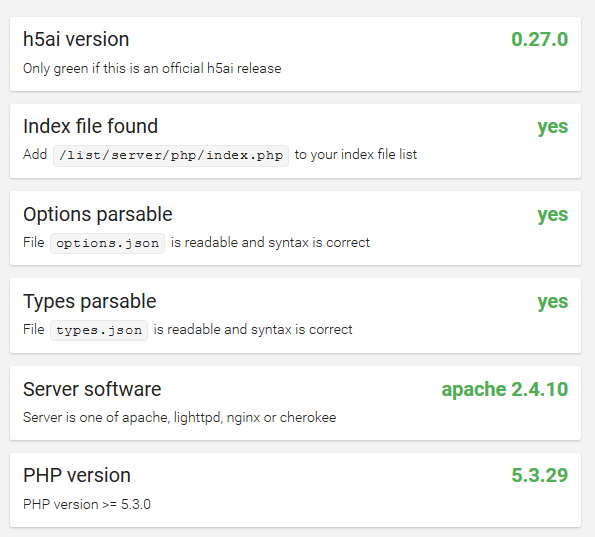Click the yes status for Types parsable
Screen dimensions: 595x537
(x=552, y=302)
